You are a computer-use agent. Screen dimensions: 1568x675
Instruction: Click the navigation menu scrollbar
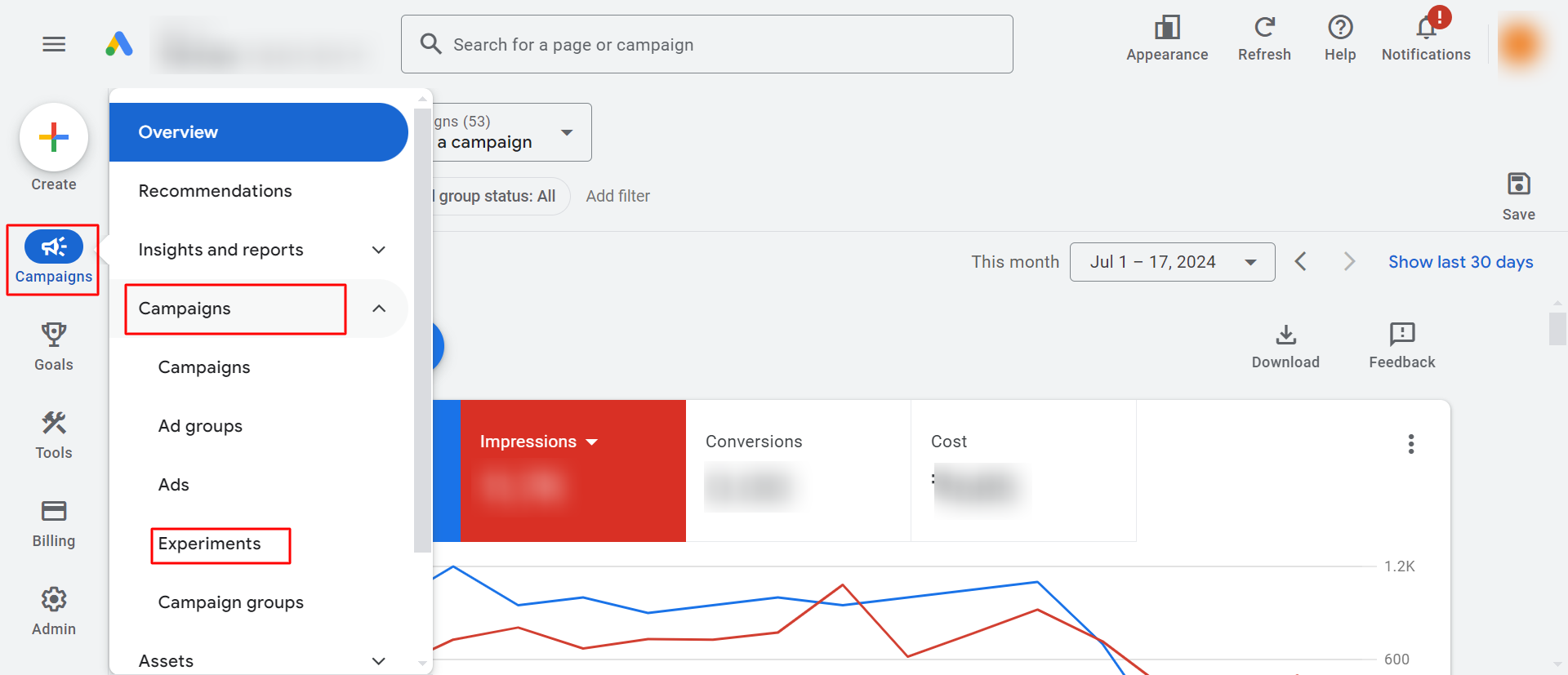(x=422, y=331)
